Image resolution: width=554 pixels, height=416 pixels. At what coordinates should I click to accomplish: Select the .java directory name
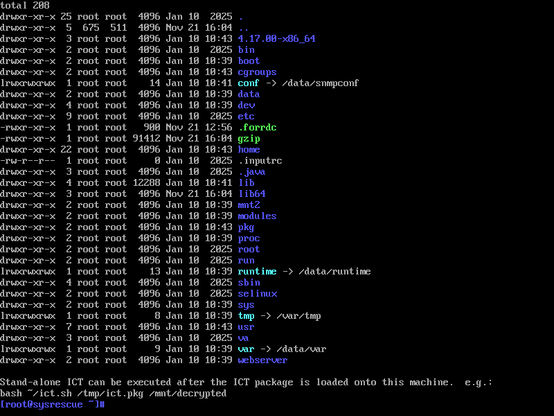pyautogui.click(x=252, y=172)
